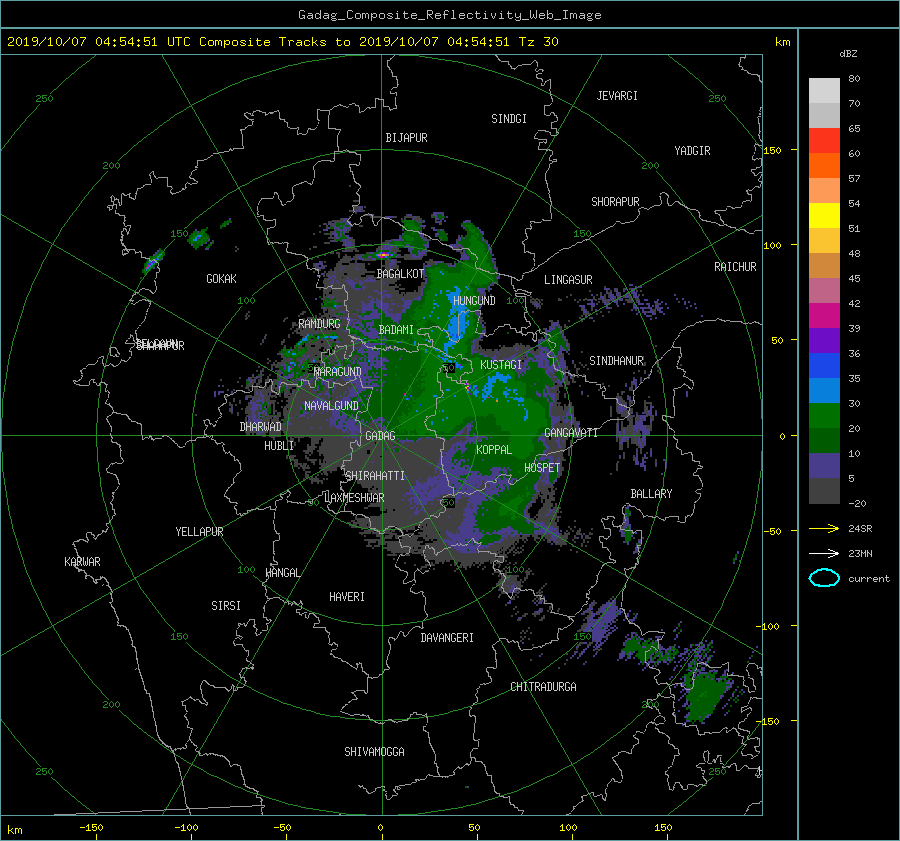Screen dimensions: 900x841
Task: Click the 'dBZ' legend unit heading
Action: 848,53
